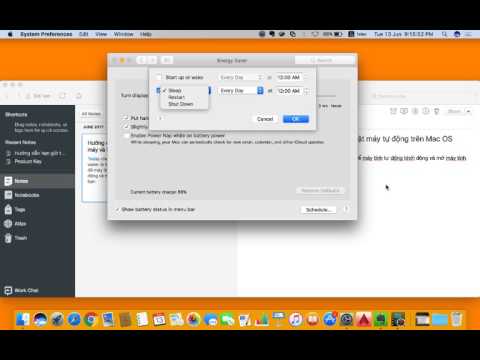Open Tags in Evernote sidebar
Screen dimensions: 480x360
click(37, 209)
